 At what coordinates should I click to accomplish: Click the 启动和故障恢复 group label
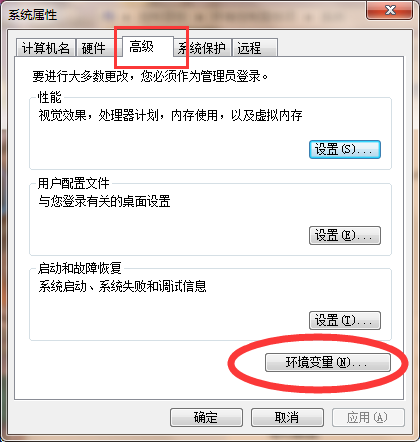pos(79,268)
